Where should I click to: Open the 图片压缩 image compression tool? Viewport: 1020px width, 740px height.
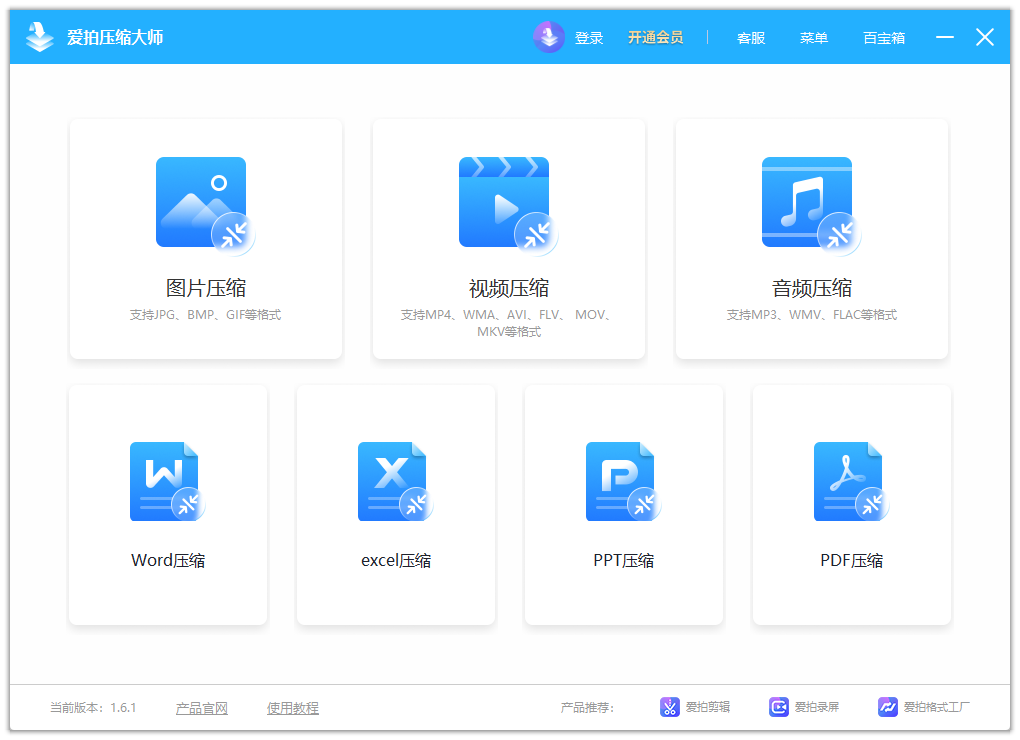pos(204,200)
